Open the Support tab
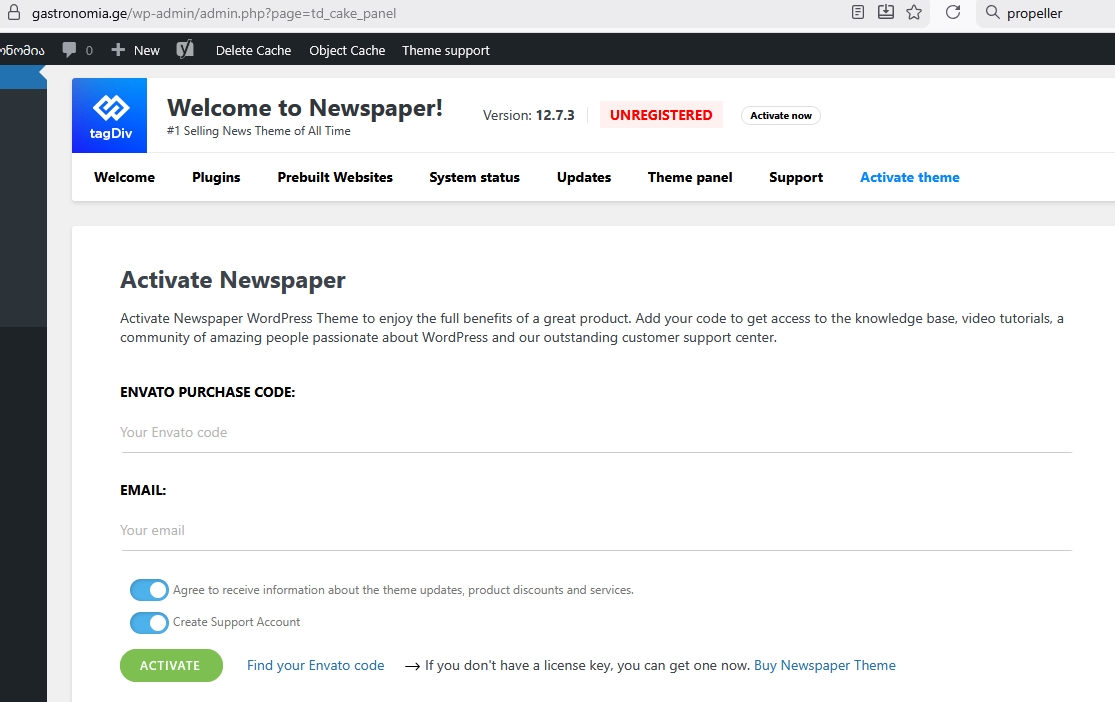Screen dimensions: 1115x702 (796, 177)
